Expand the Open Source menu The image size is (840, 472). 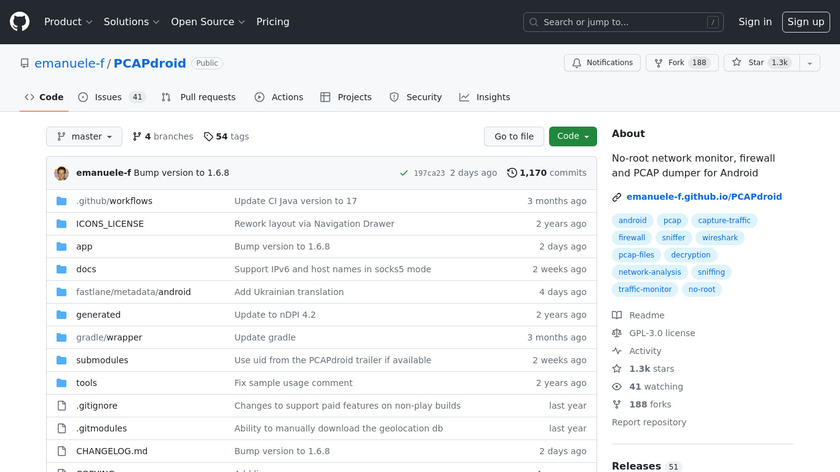[x=208, y=22]
